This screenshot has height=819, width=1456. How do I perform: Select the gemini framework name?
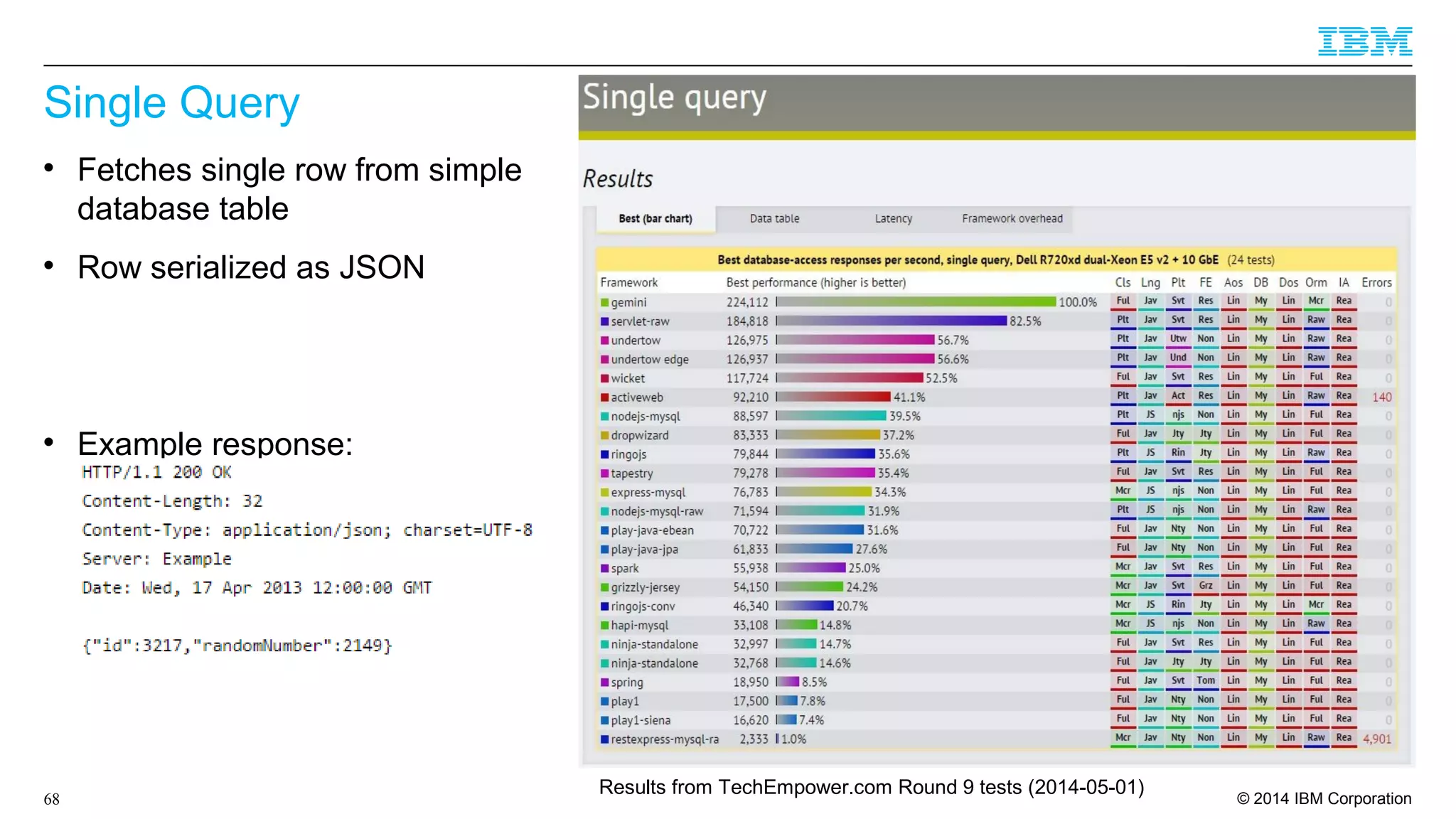628,302
